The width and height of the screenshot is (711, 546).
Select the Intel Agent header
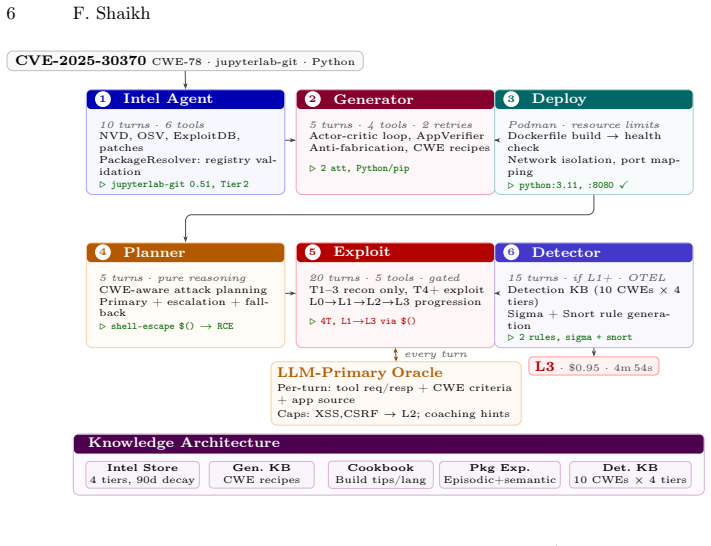click(185, 99)
